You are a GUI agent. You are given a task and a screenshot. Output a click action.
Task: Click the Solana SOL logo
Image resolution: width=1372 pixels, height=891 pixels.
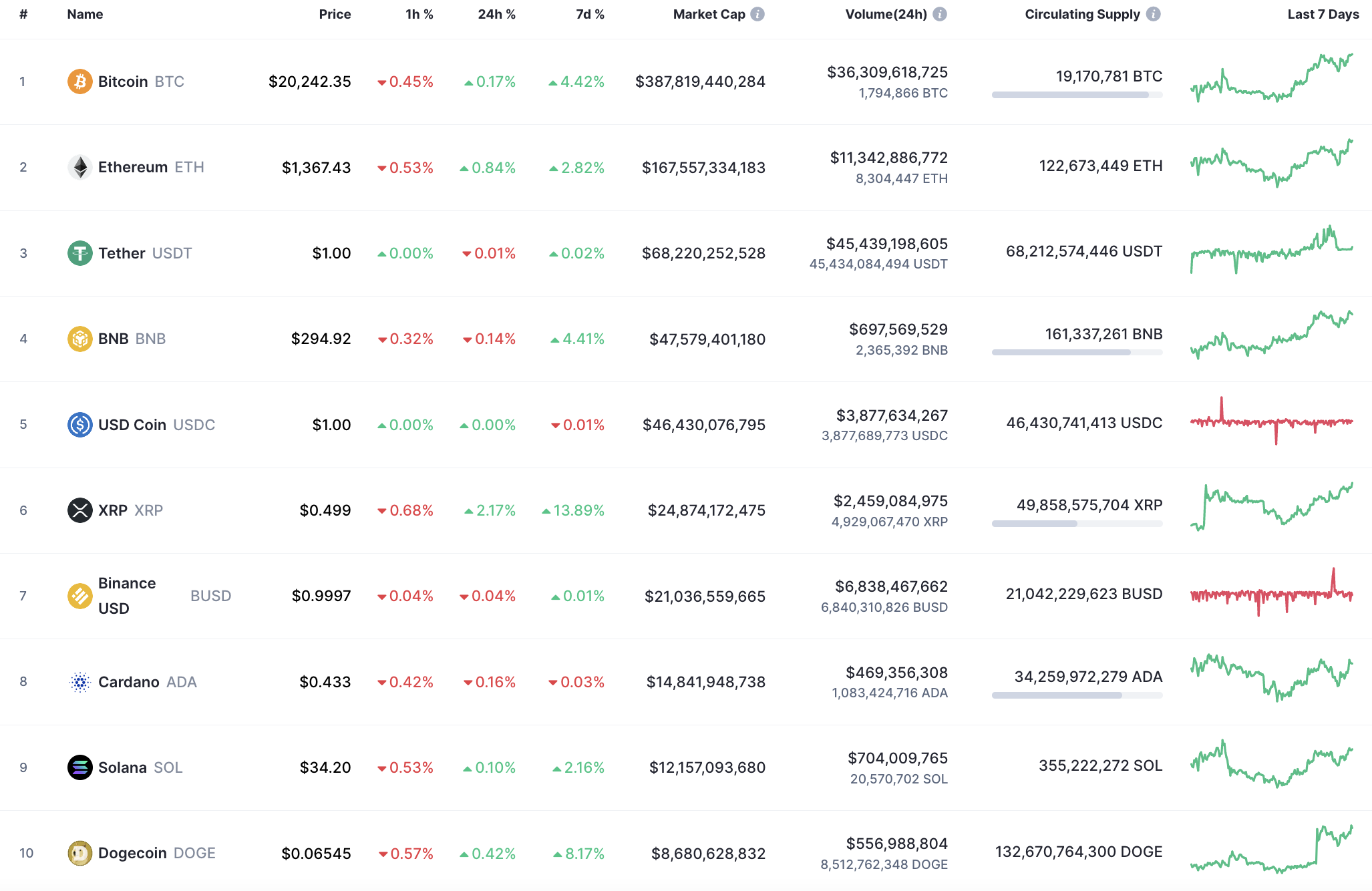point(79,767)
